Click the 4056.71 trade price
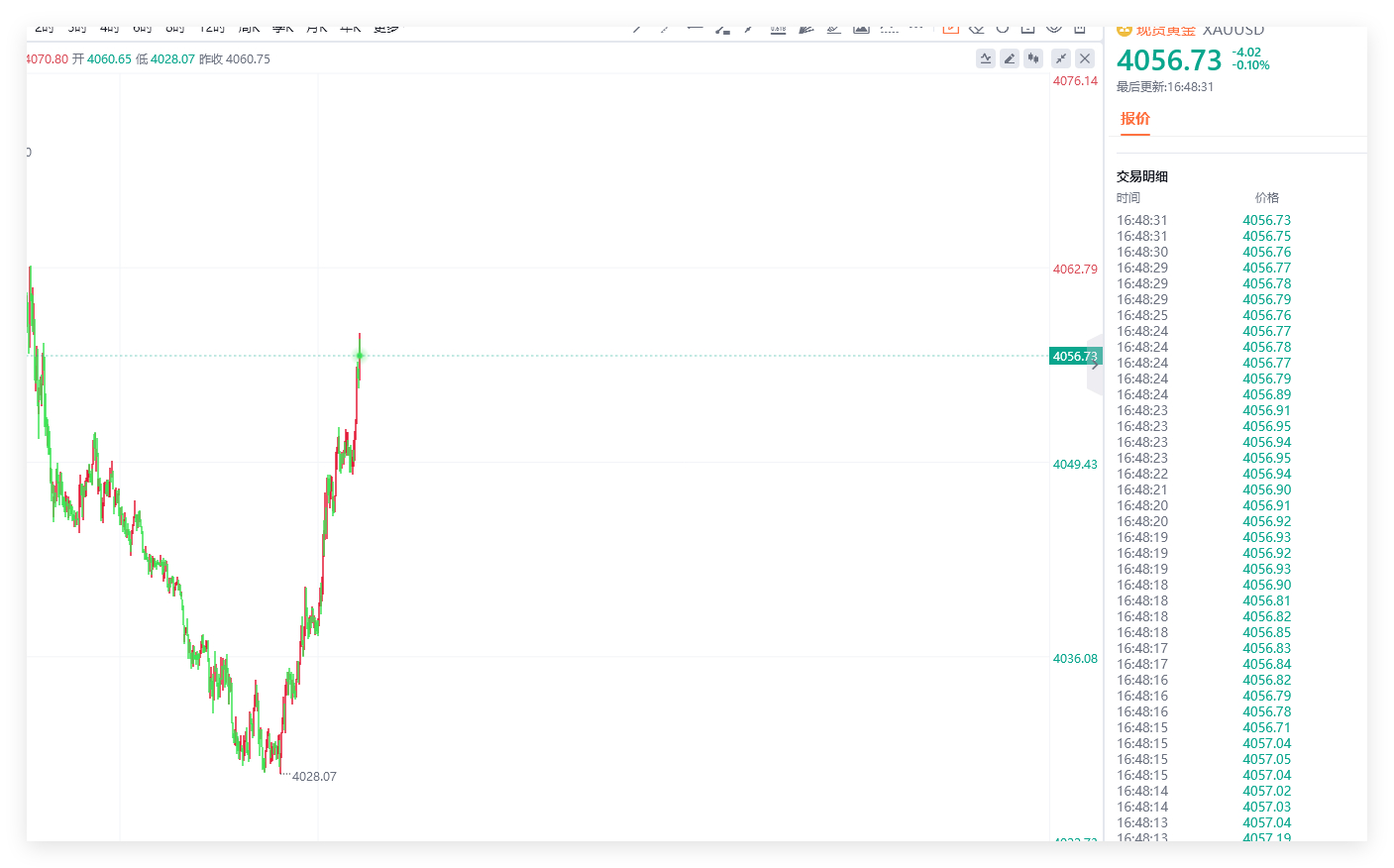This screenshot has width=1394, height=868. pos(1267,728)
